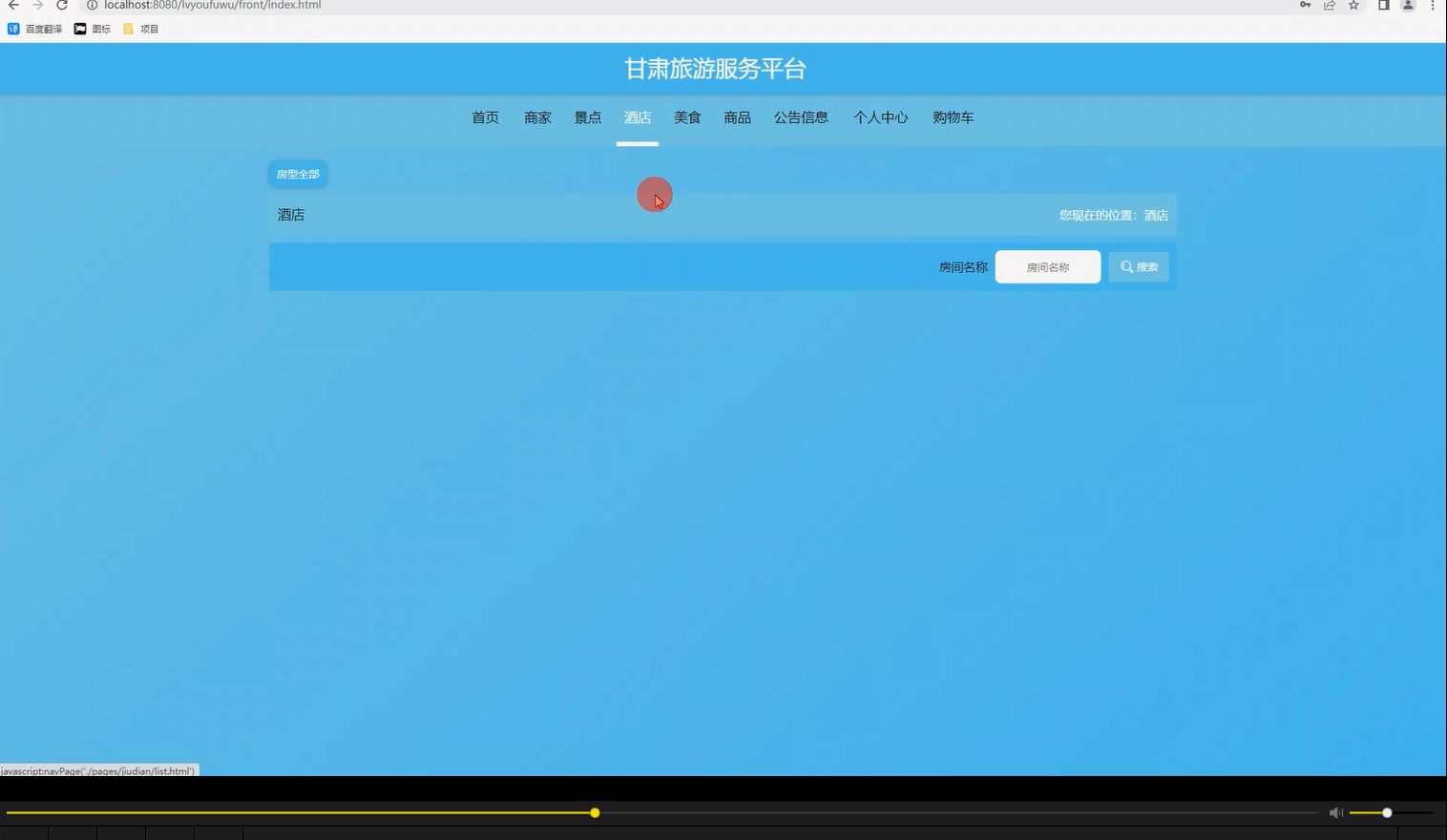Click the site info icon in address bar
Viewport: 1447px width, 840px height.
pyautogui.click(x=93, y=6)
